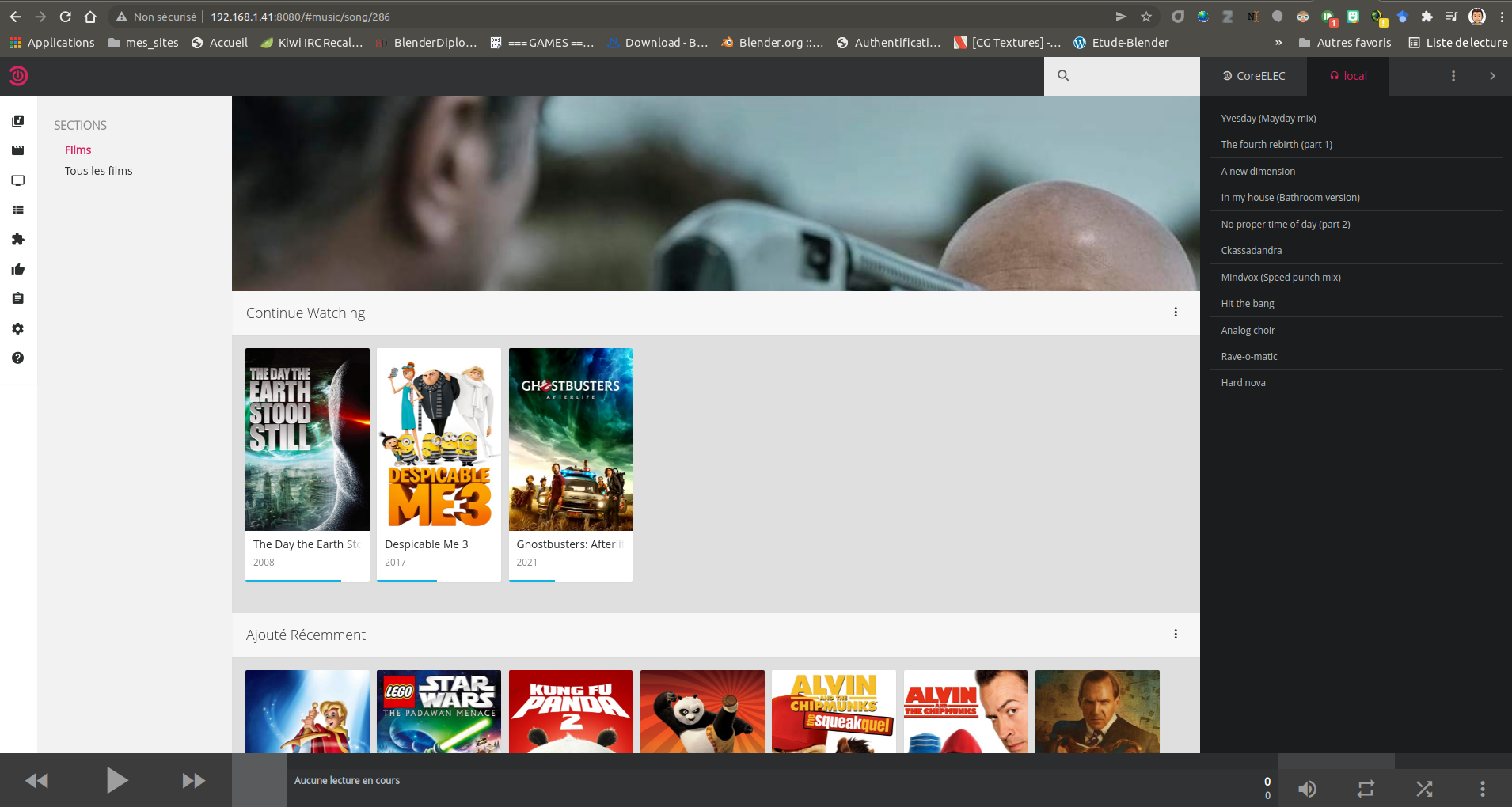Open the Browser list icon in the sidebar

(x=18, y=210)
